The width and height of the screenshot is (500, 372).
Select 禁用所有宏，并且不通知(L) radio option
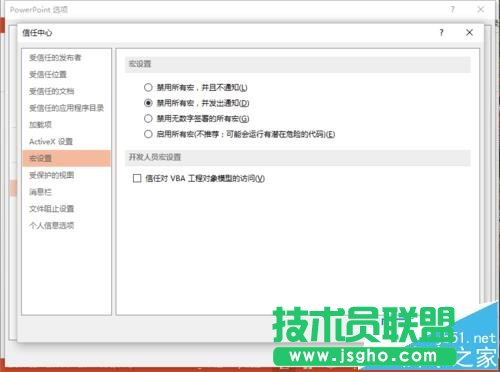click(148, 88)
